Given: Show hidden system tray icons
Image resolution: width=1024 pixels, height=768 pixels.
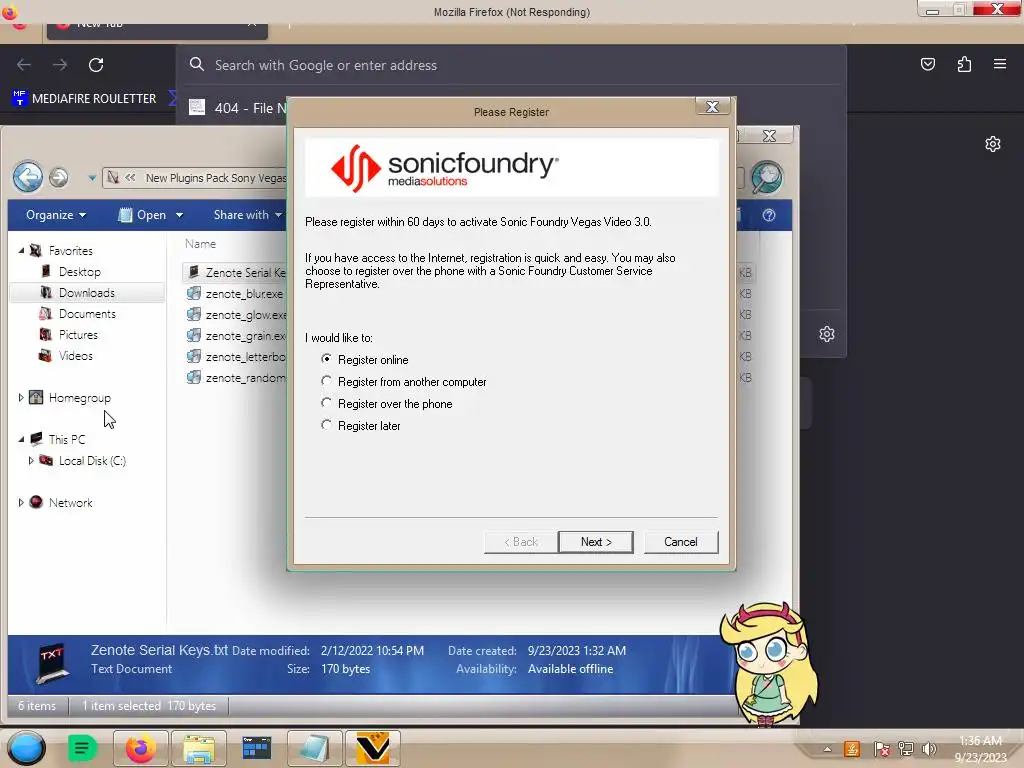Looking at the screenshot, I should pyautogui.click(x=827, y=749).
